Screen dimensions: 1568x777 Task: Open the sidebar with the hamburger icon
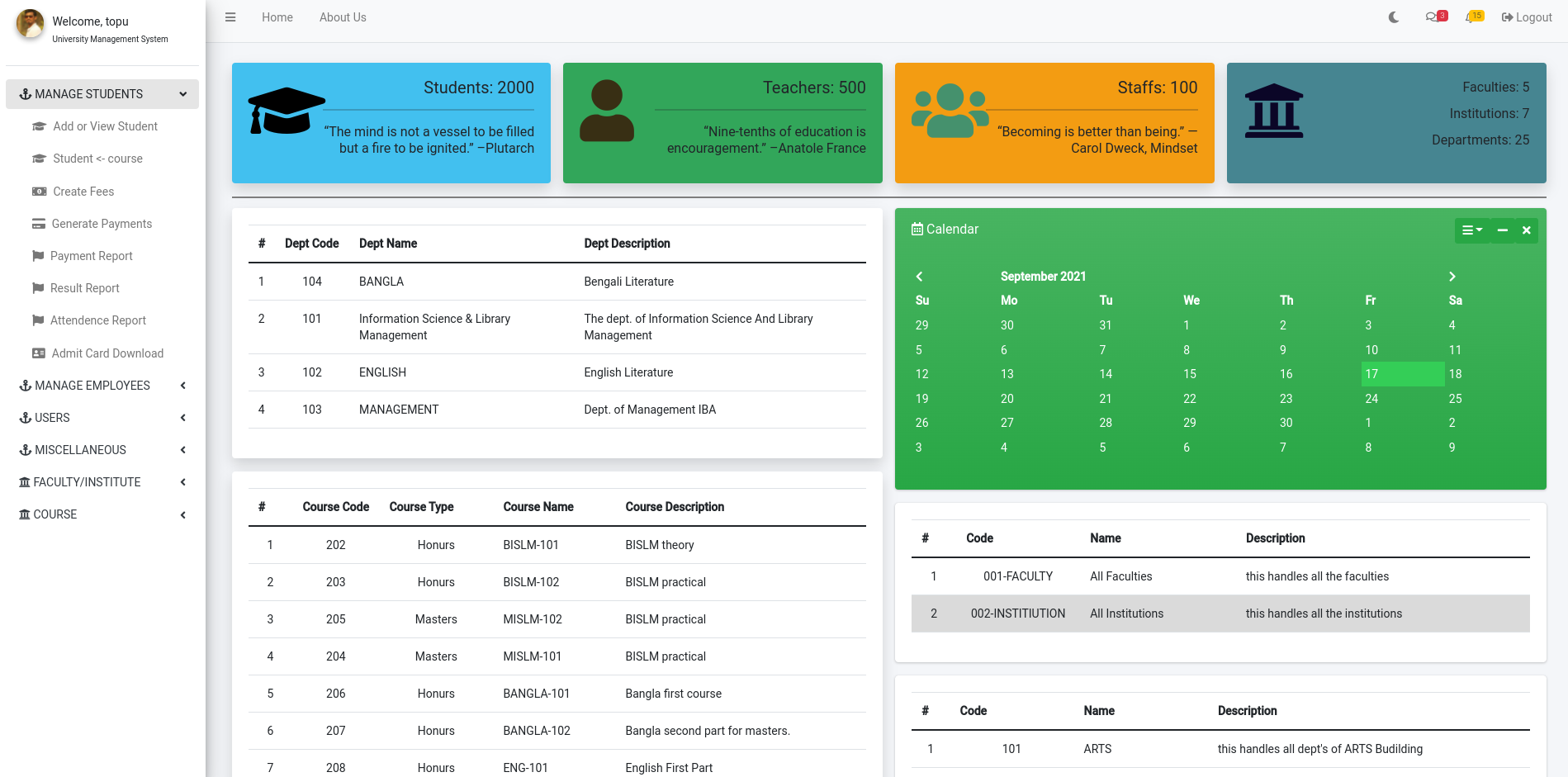(230, 17)
